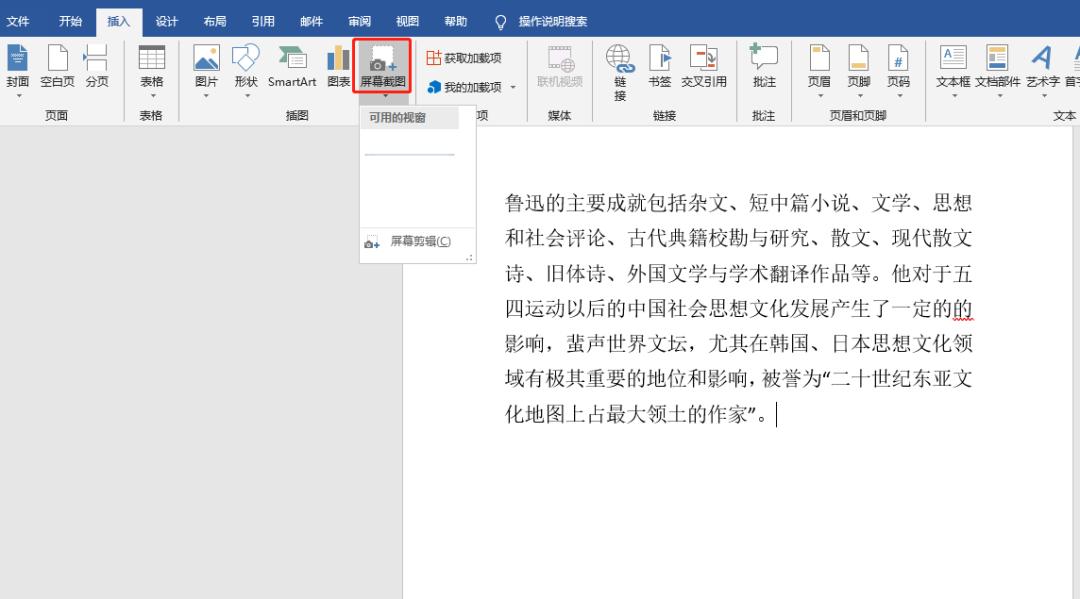1080x599 pixels.
Task: Open the 我的加载项 dropdown arrow
Action: coord(513,86)
